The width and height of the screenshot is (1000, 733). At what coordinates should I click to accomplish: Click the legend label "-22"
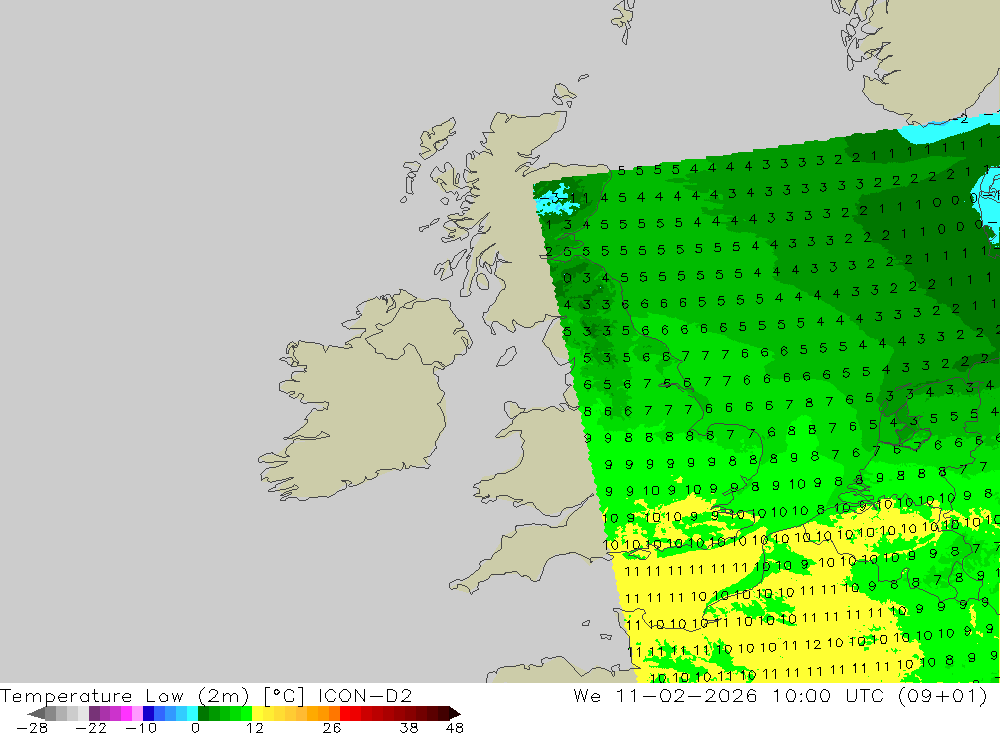click(x=91, y=728)
